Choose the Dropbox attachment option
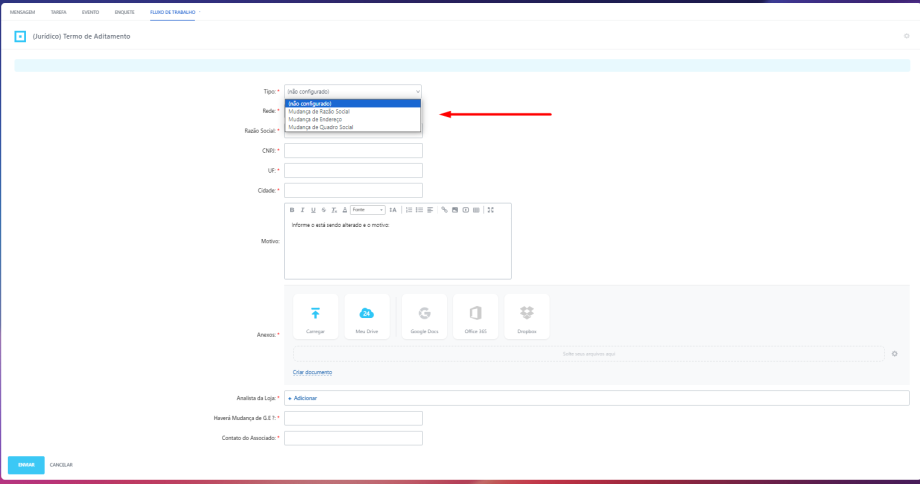Viewport: 920px width, 484px height. (x=526, y=315)
